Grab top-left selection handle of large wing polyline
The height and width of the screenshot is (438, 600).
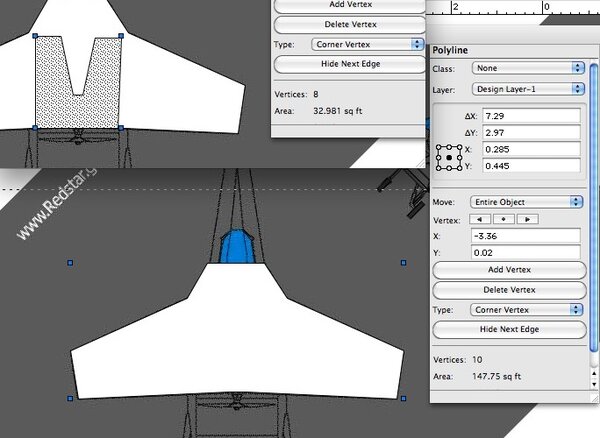[69, 263]
